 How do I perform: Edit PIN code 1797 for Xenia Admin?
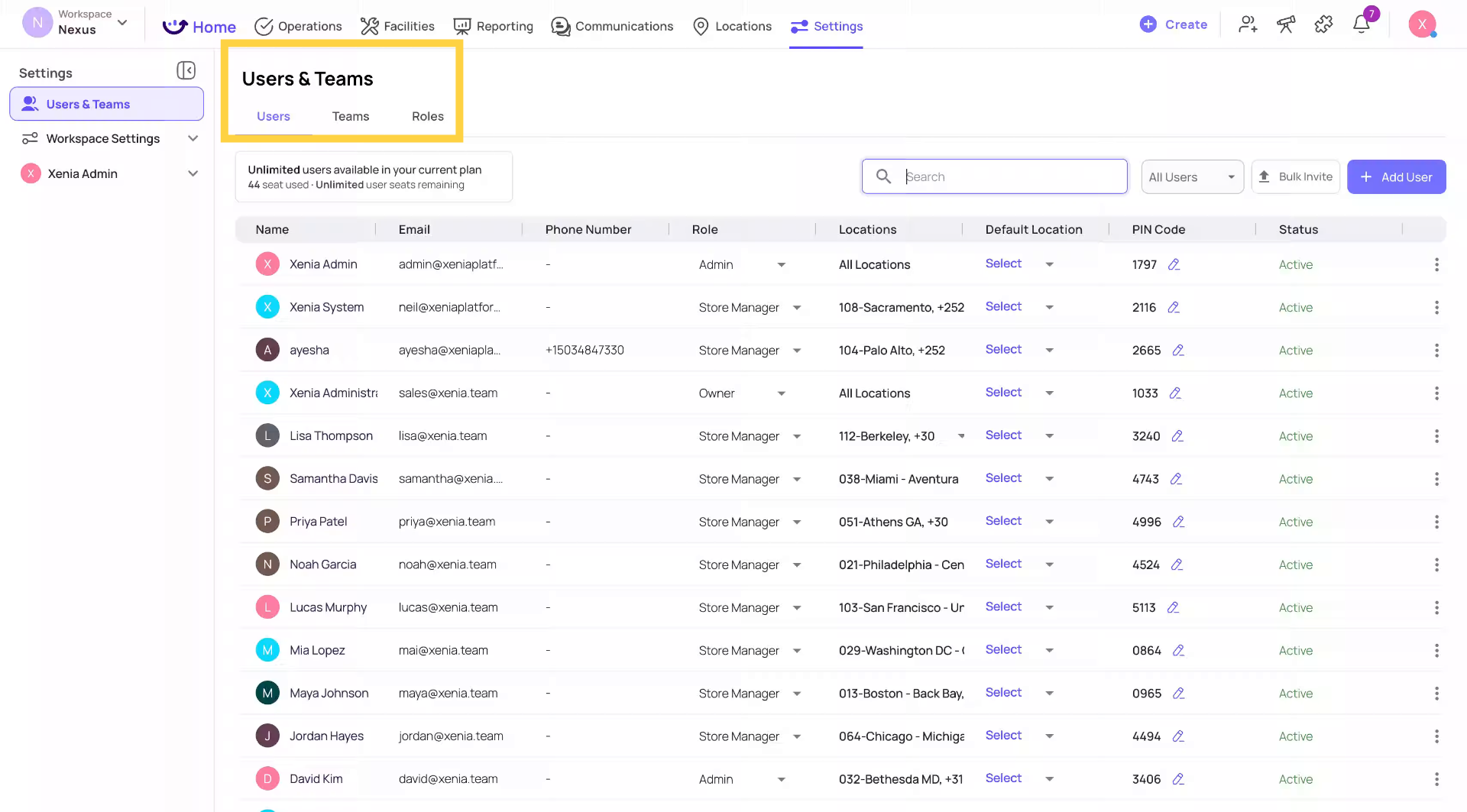click(x=1174, y=264)
